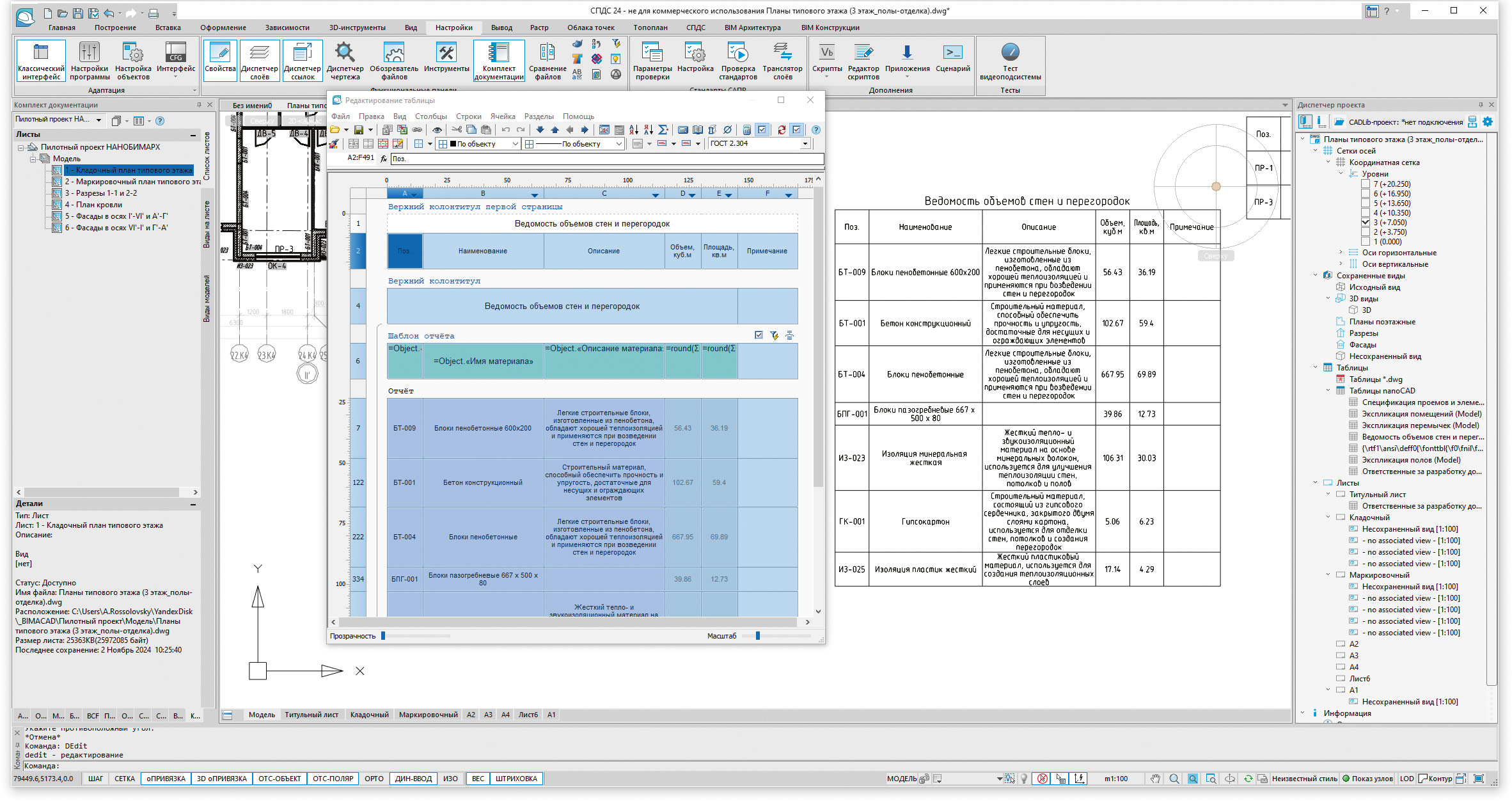
Task: Click the help question icon in table editor
Action: pos(816,130)
